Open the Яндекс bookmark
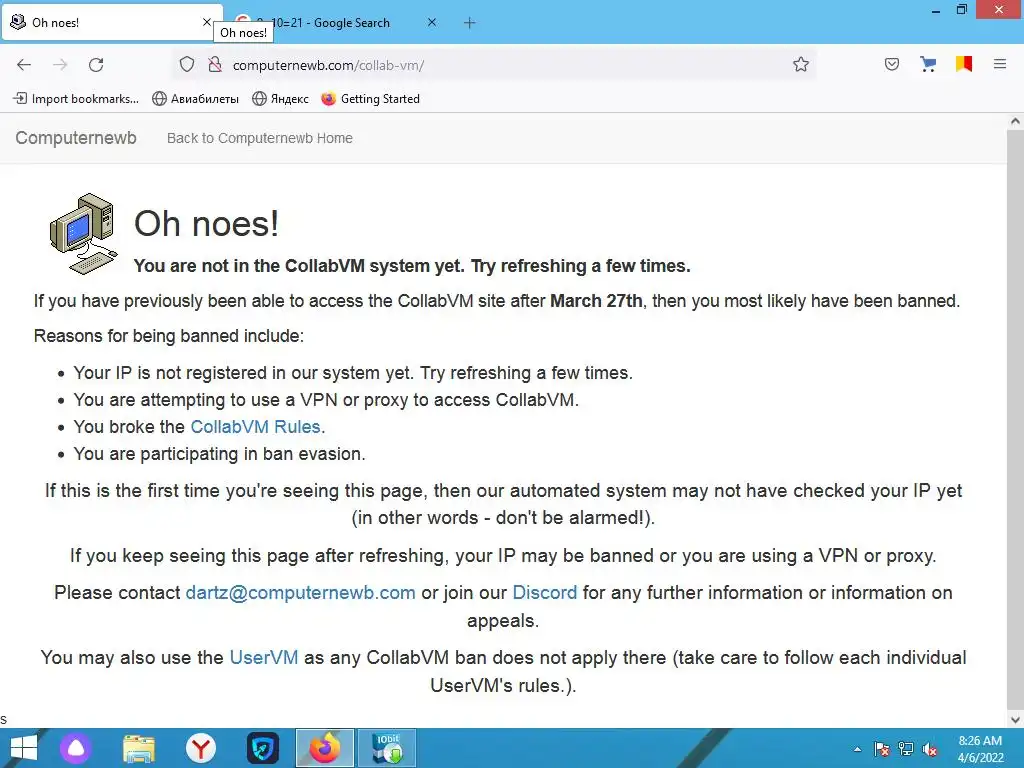 [280, 99]
